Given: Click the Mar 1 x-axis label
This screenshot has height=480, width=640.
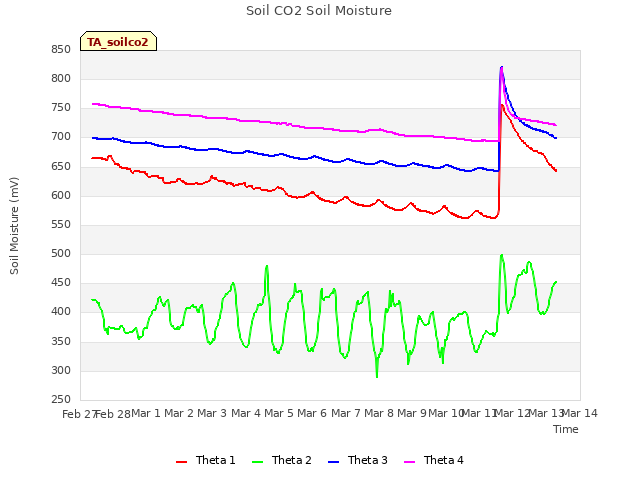Looking at the screenshot, I should pos(146,413).
